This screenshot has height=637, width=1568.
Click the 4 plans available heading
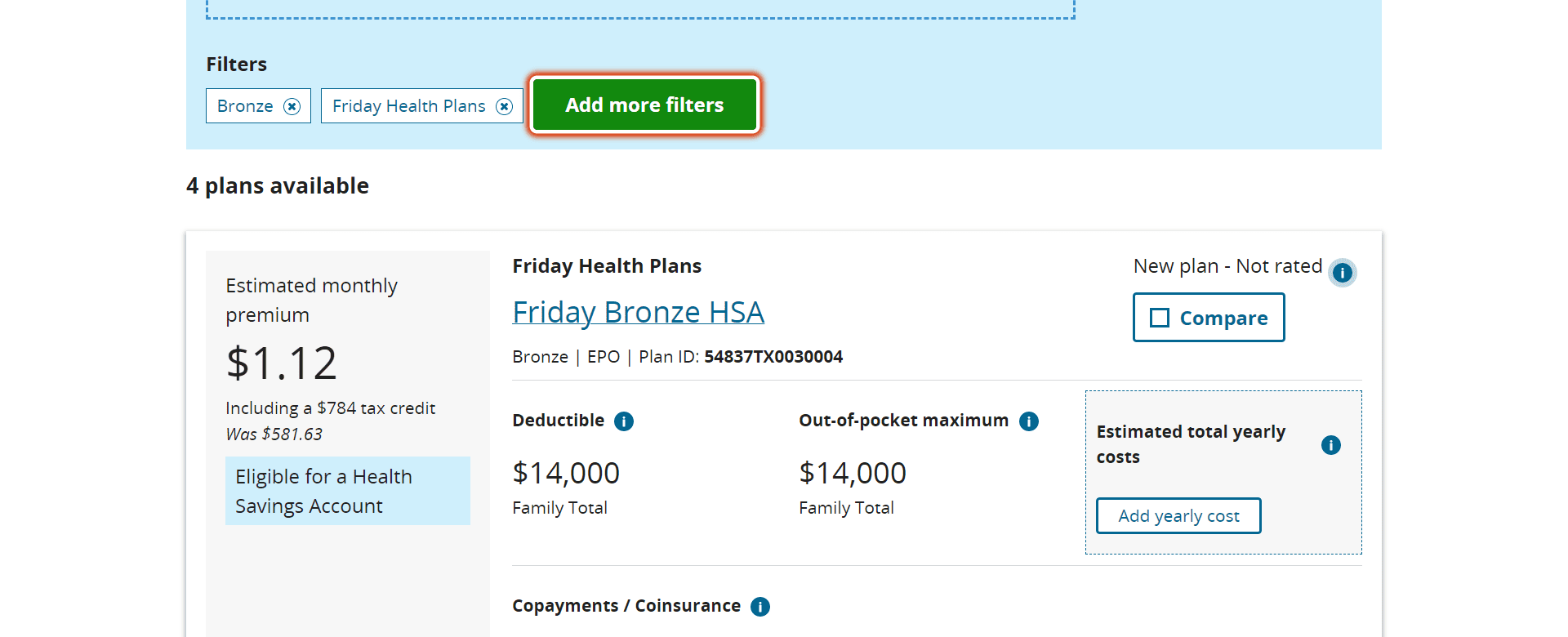(x=278, y=186)
